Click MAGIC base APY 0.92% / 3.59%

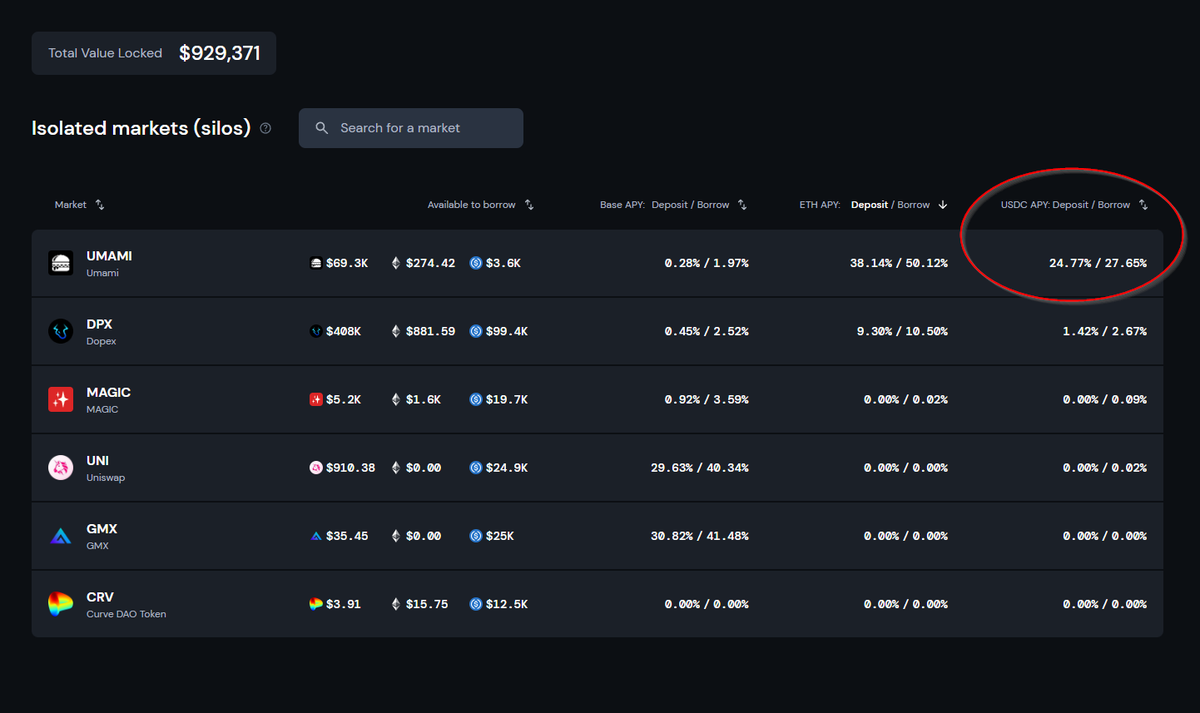click(706, 399)
